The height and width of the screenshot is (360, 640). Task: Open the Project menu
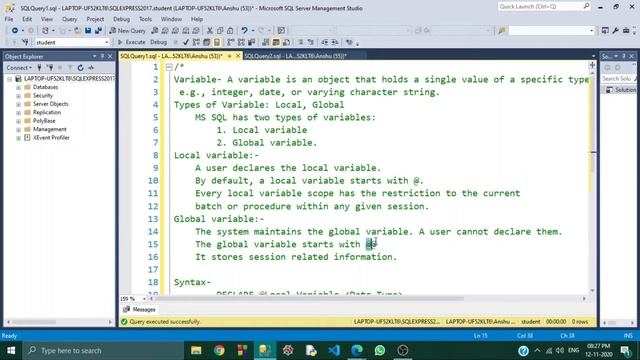coord(95,19)
